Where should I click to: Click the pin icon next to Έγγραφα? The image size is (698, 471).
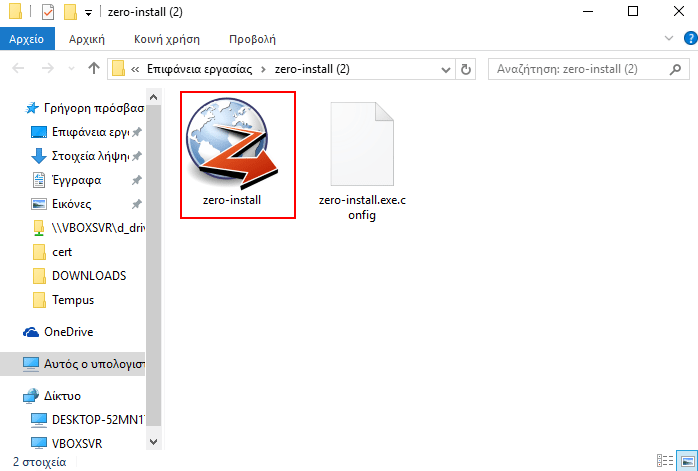(137, 180)
